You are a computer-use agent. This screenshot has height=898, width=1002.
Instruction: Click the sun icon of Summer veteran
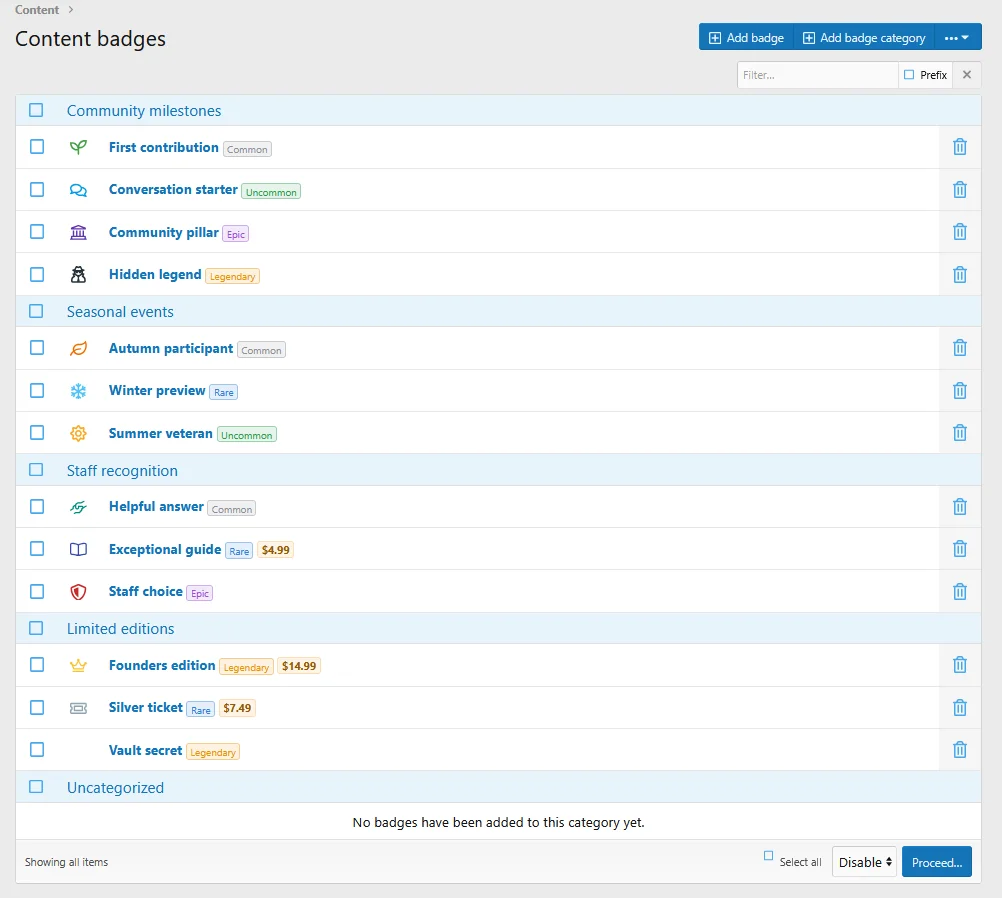pyautogui.click(x=78, y=433)
